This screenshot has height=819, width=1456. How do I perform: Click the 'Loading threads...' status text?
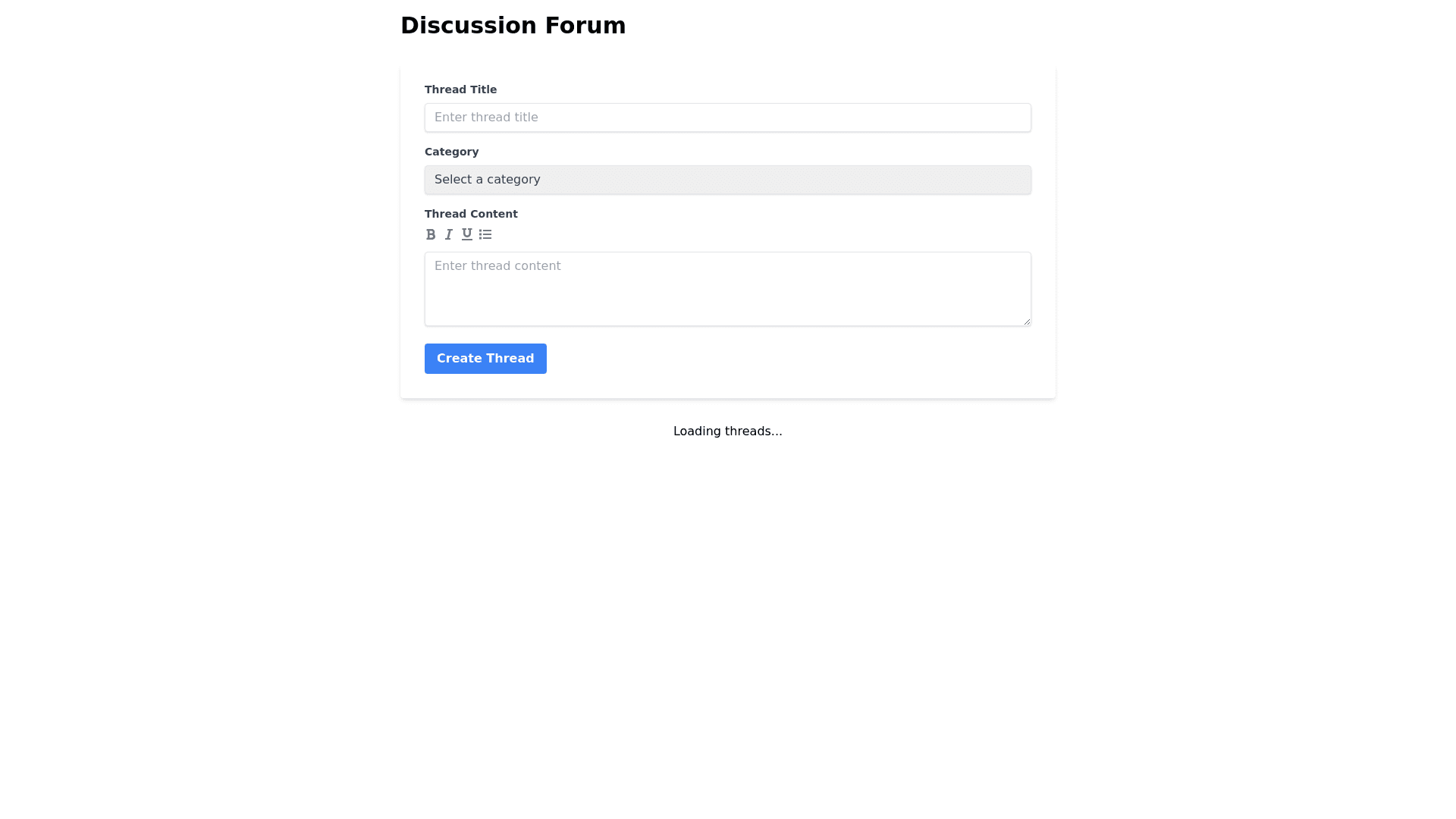pyautogui.click(x=727, y=431)
